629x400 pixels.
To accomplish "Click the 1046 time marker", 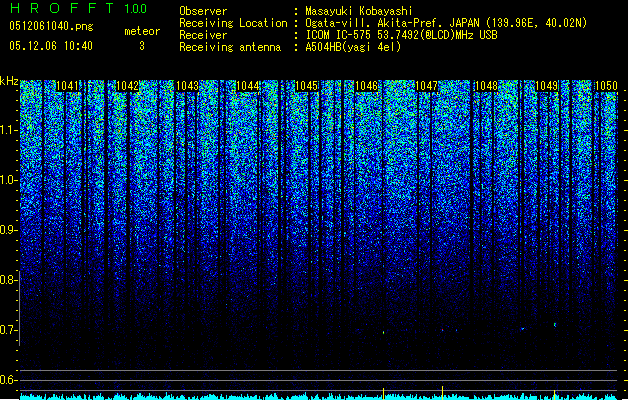I will coord(367,86).
